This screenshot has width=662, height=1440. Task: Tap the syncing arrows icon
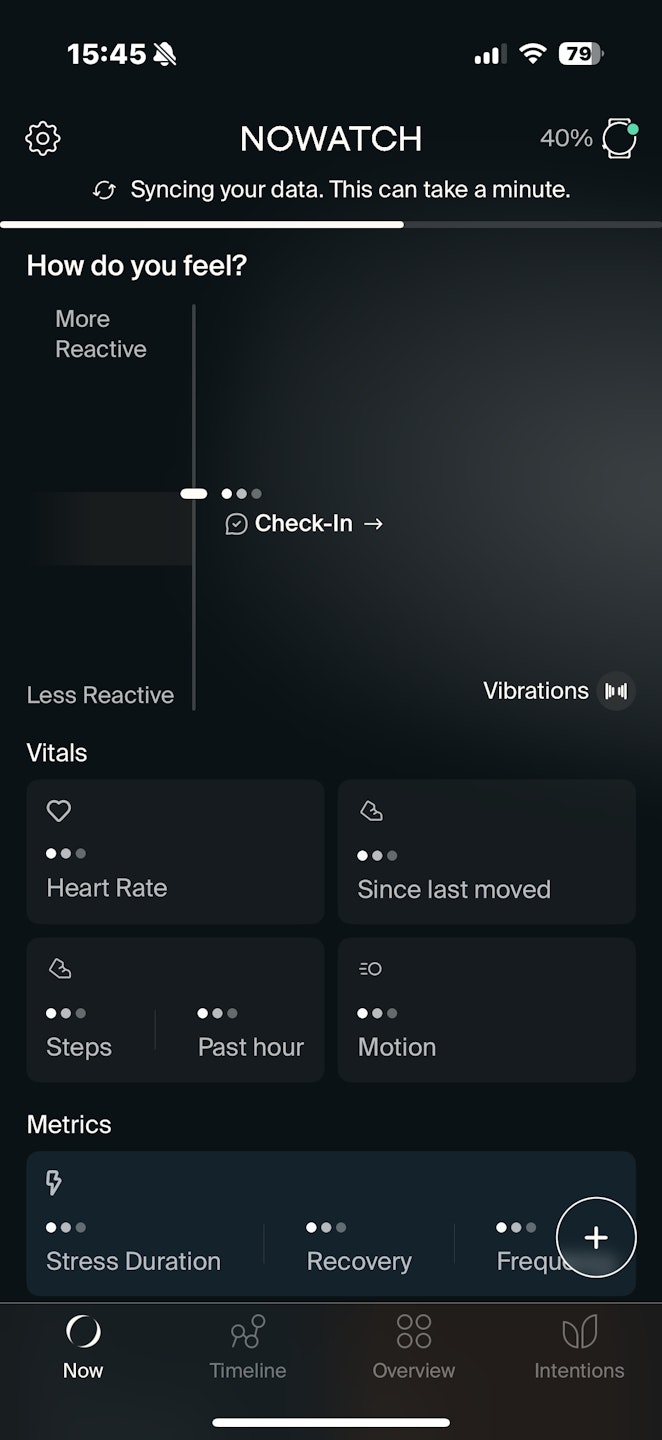(104, 190)
